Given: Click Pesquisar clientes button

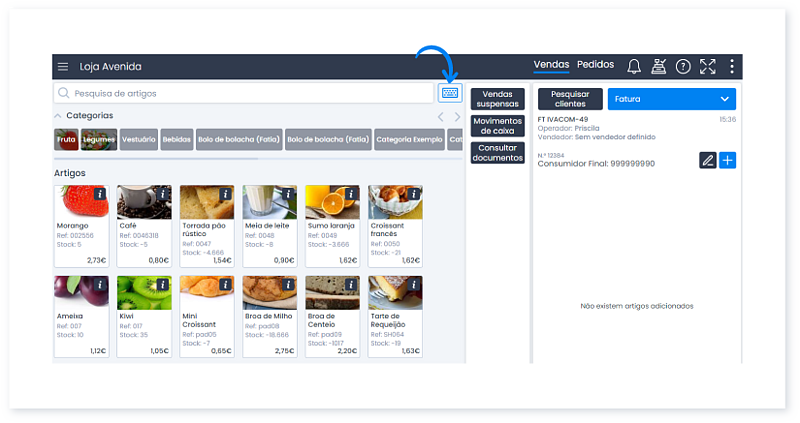Looking at the screenshot, I should (570, 99).
